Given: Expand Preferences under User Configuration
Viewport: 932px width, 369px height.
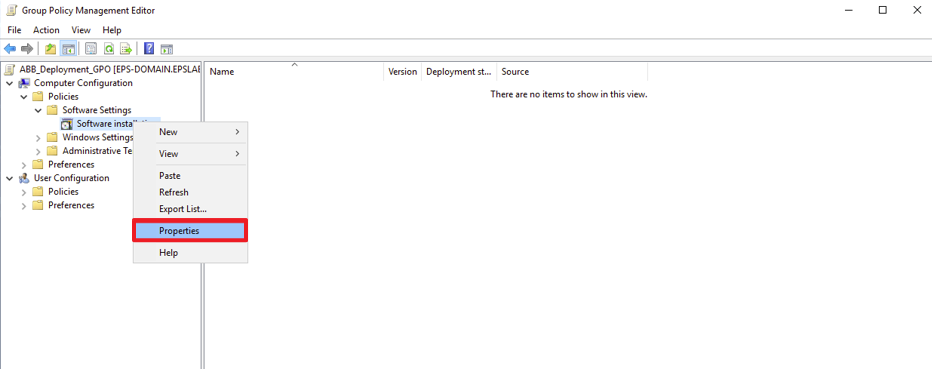Looking at the screenshot, I should pyautogui.click(x=24, y=206).
